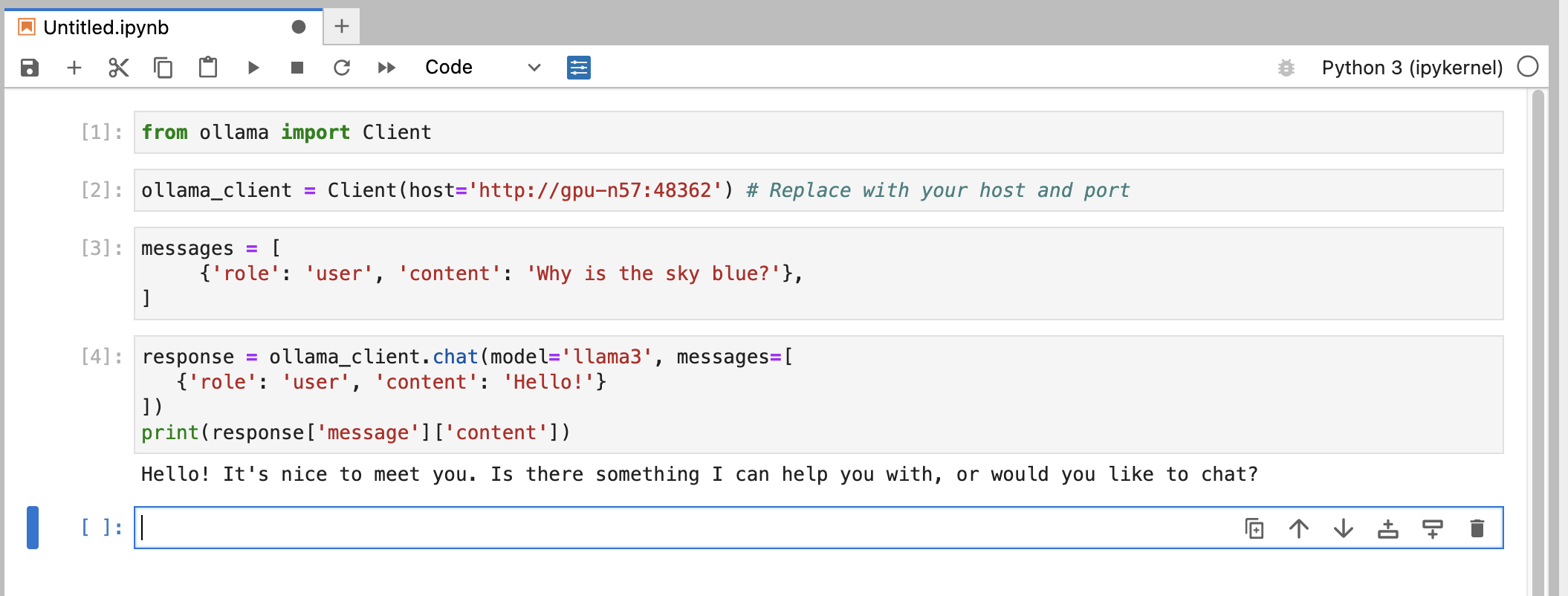The height and width of the screenshot is (596, 1568).
Task: Restart the kernel with the circular arrow
Action: 342,68
